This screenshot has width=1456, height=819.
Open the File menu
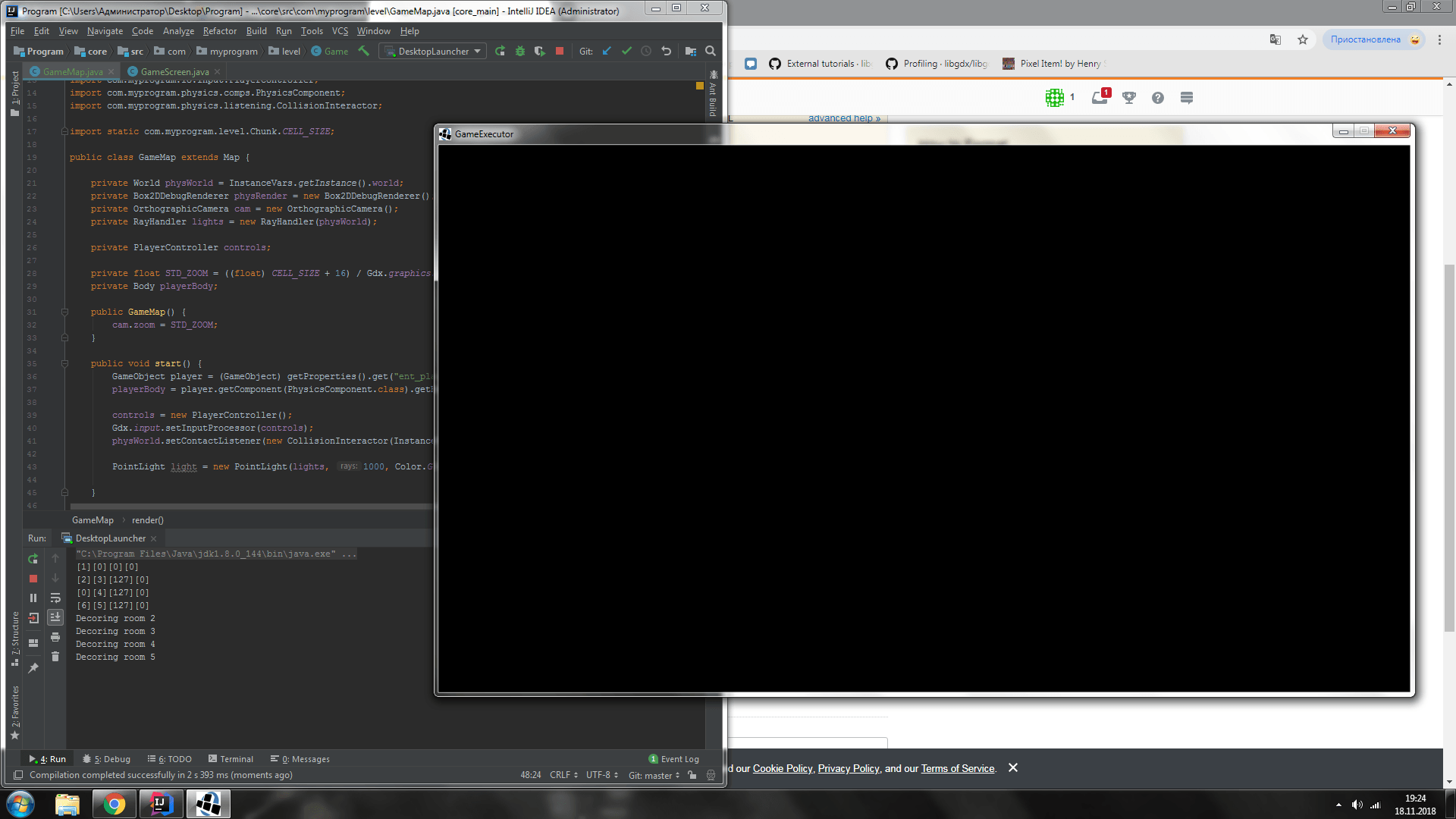tap(17, 31)
